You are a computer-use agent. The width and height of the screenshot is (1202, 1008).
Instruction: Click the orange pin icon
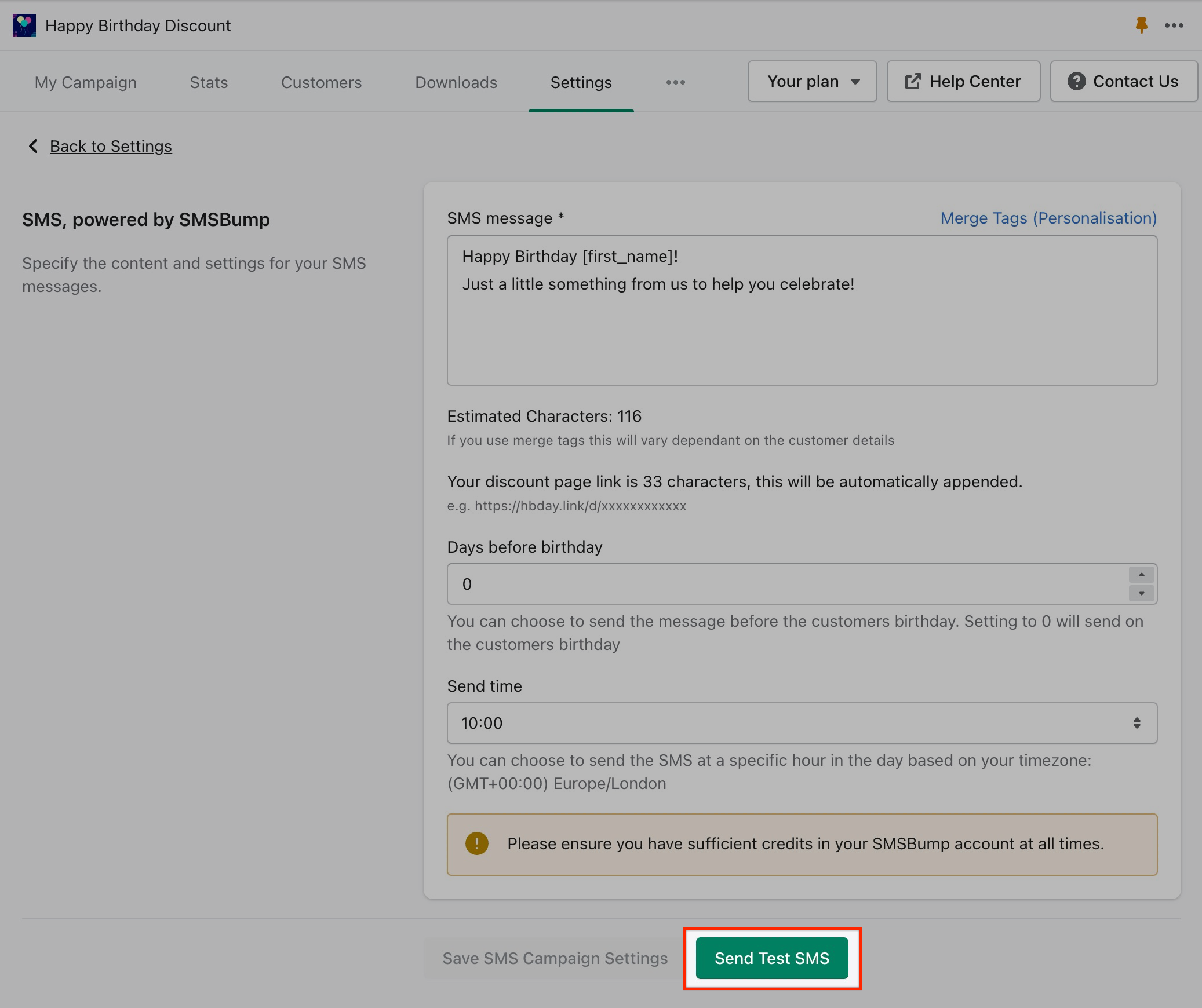pyautogui.click(x=1141, y=25)
